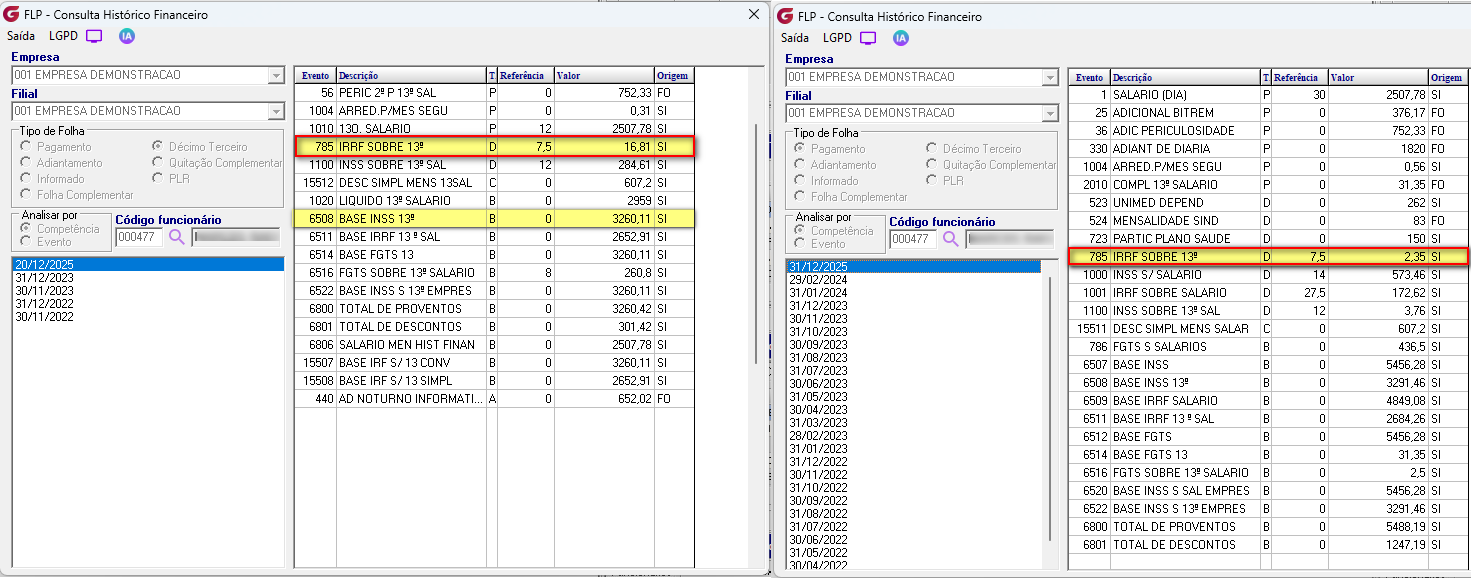
Task: Open LGPD screen icon in left window
Action: pyautogui.click(x=94, y=36)
